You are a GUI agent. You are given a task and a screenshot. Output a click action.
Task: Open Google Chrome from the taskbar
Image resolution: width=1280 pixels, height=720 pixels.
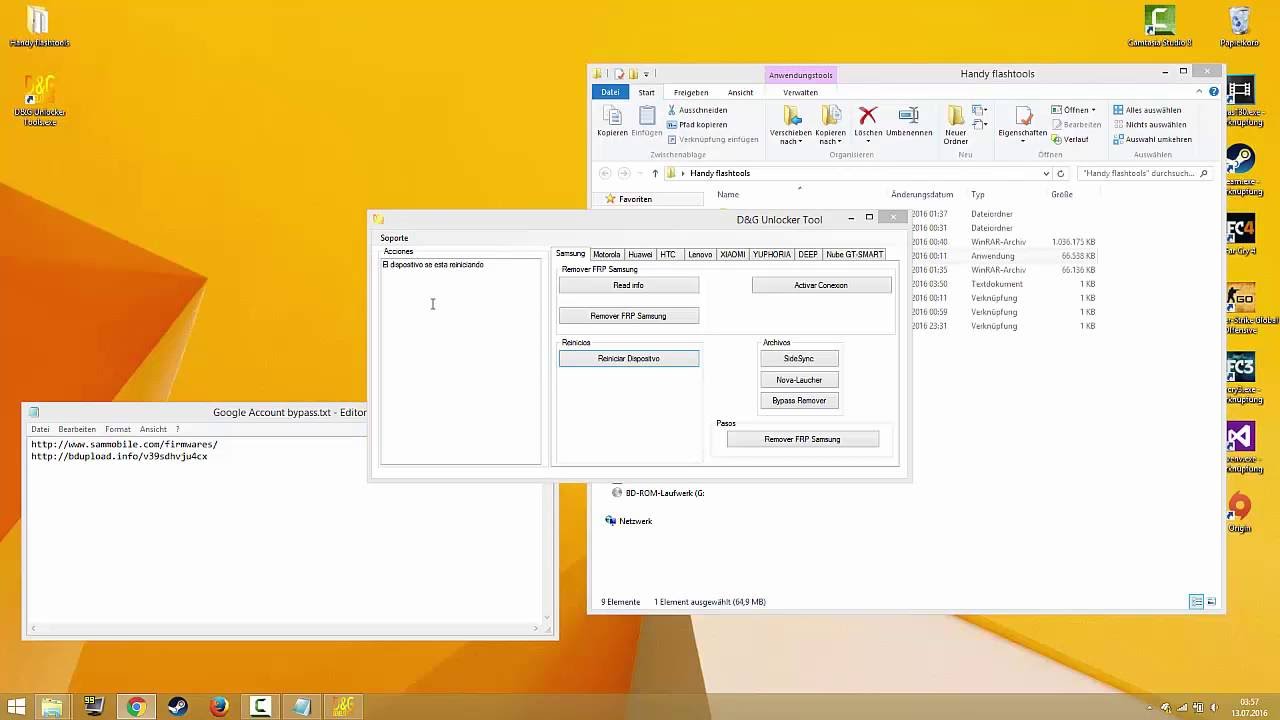tap(136, 707)
